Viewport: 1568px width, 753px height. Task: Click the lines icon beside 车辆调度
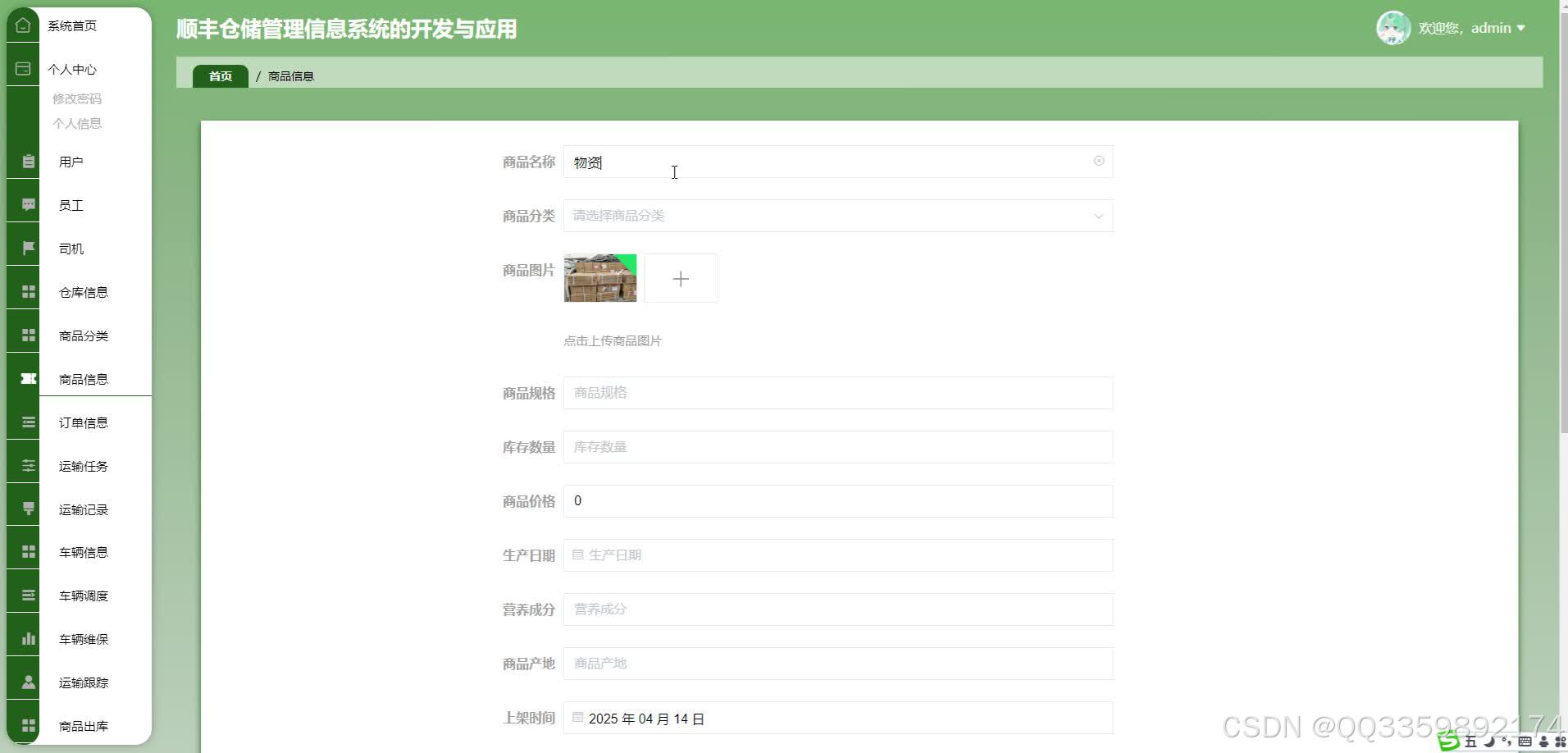[x=29, y=596]
